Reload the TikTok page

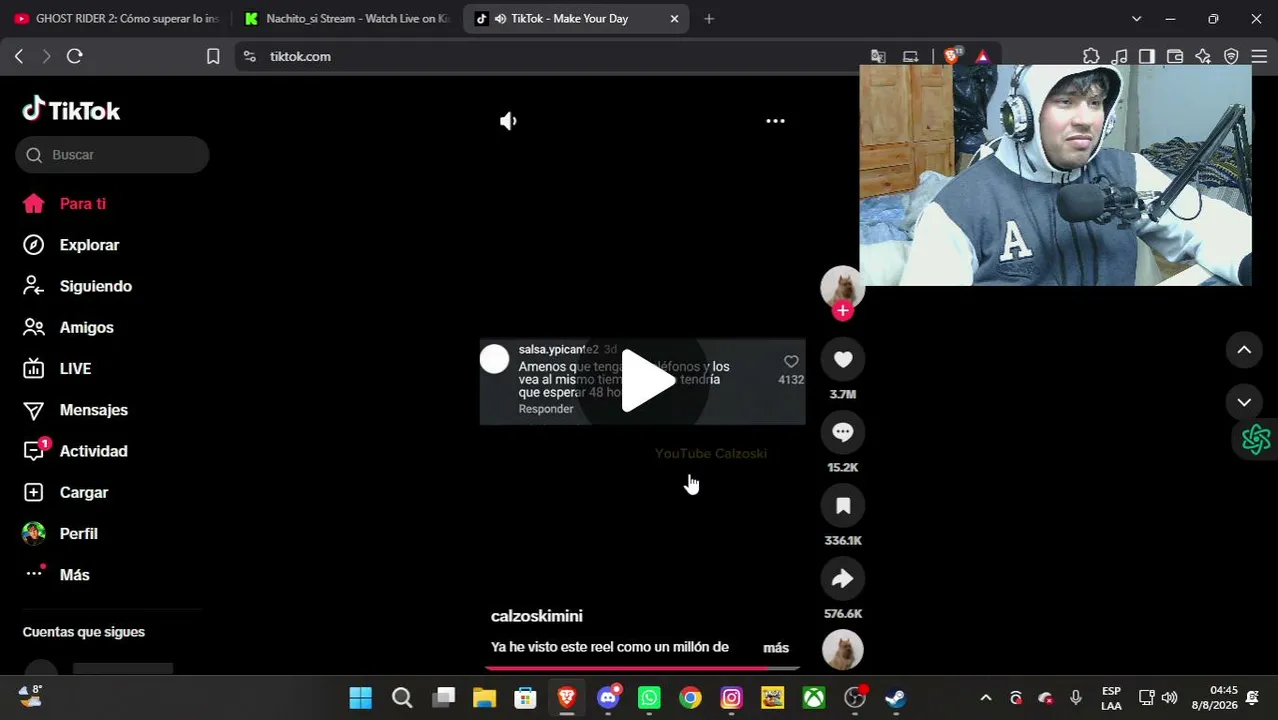pyautogui.click(x=74, y=57)
